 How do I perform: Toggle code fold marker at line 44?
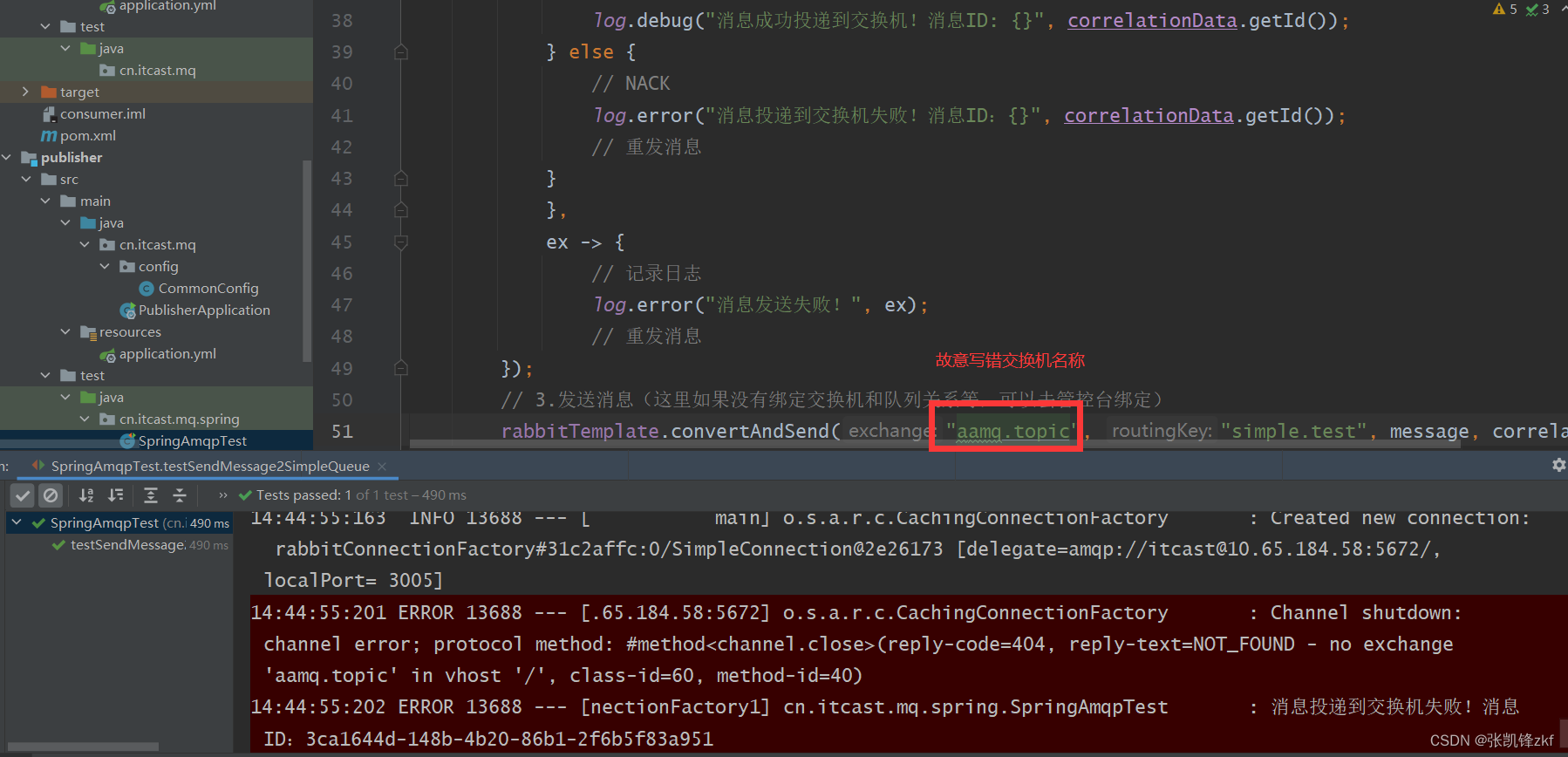click(401, 210)
